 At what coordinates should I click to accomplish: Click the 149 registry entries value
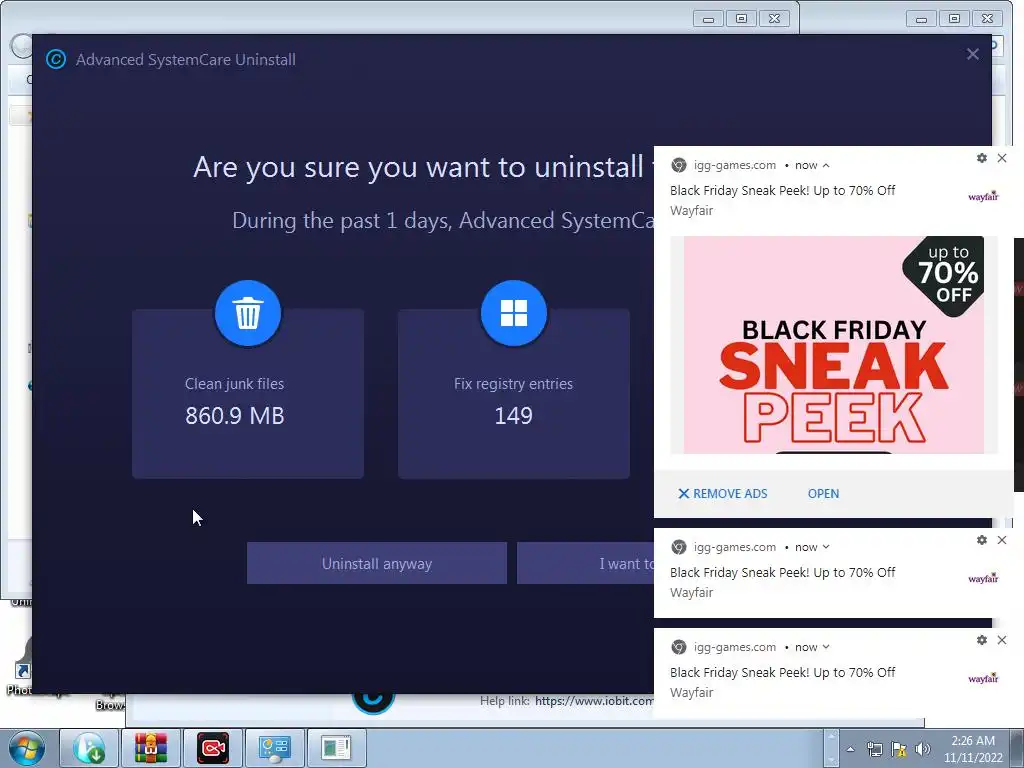click(513, 416)
